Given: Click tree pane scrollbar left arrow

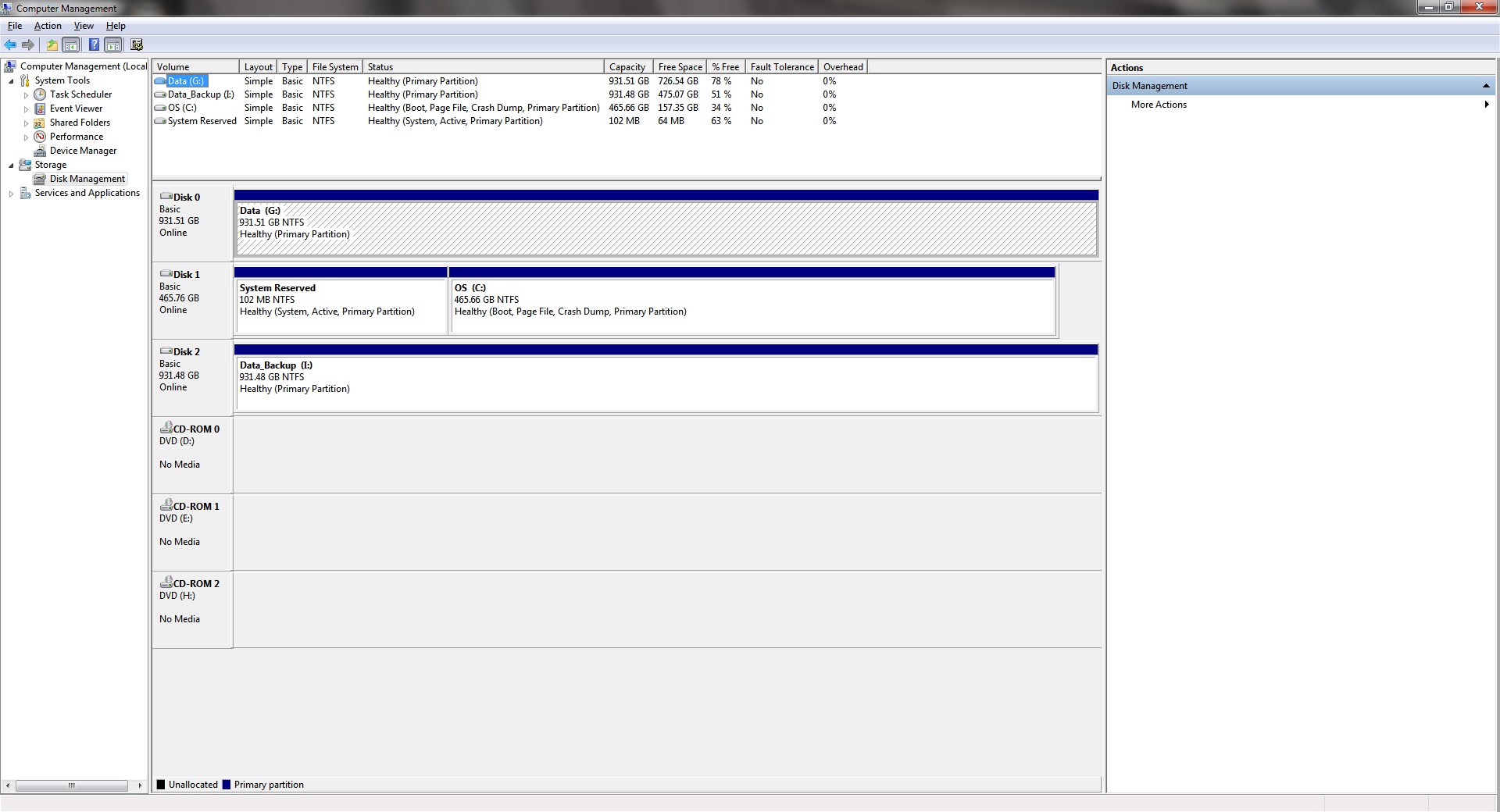Looking at the screenshot, I should 8,785.
